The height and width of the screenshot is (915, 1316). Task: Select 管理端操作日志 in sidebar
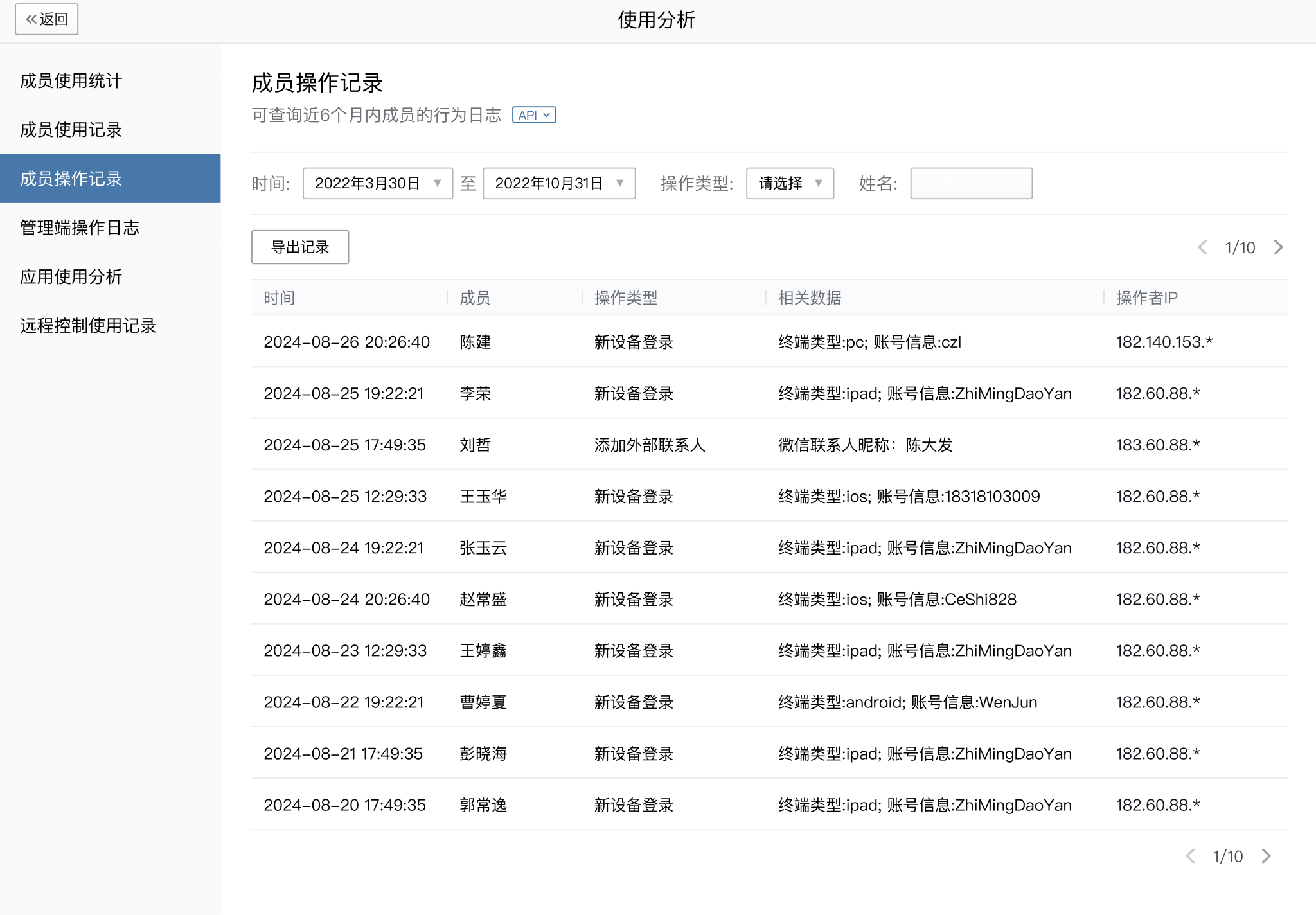point(80,227)
